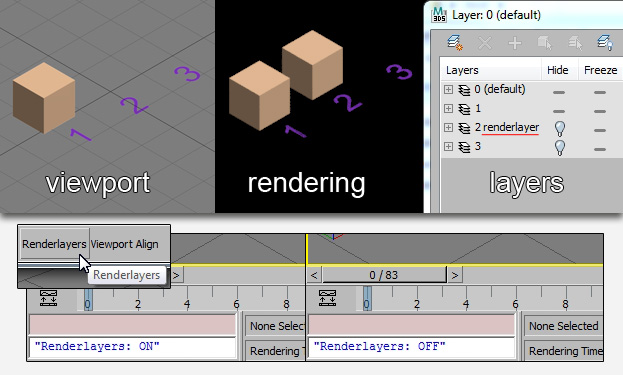Click the Highlight Selected Objects' Layers icon
This screenshot has width=623, height=375.
click(x=575, y=43)
